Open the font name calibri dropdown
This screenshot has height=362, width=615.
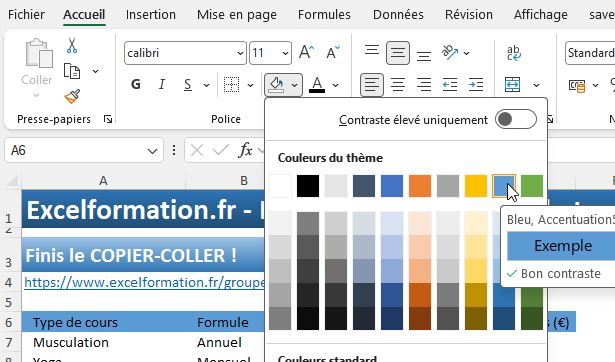[x=240, y=53]
